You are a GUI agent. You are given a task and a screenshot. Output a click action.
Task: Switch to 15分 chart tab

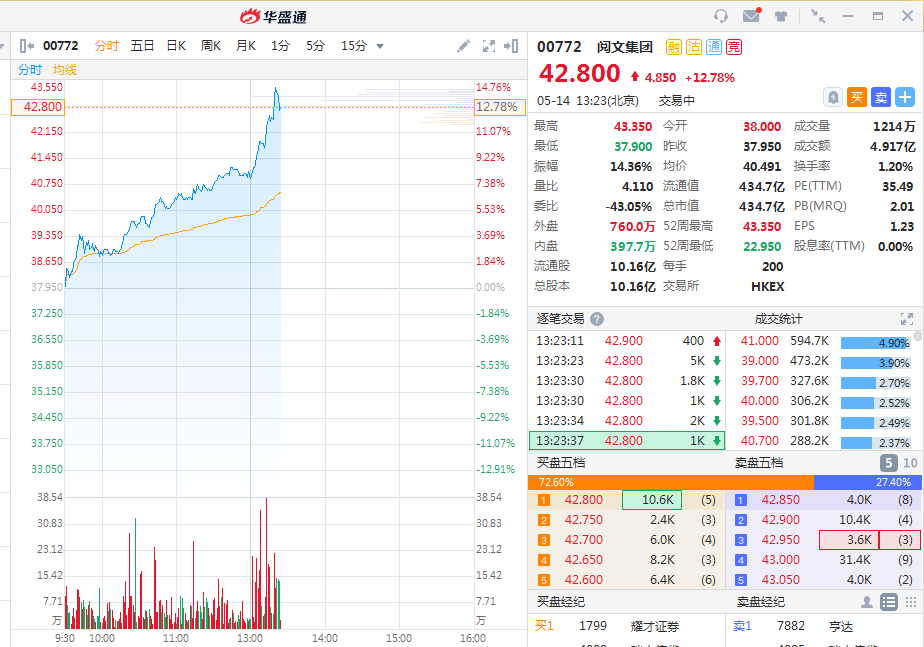point(354,46)
